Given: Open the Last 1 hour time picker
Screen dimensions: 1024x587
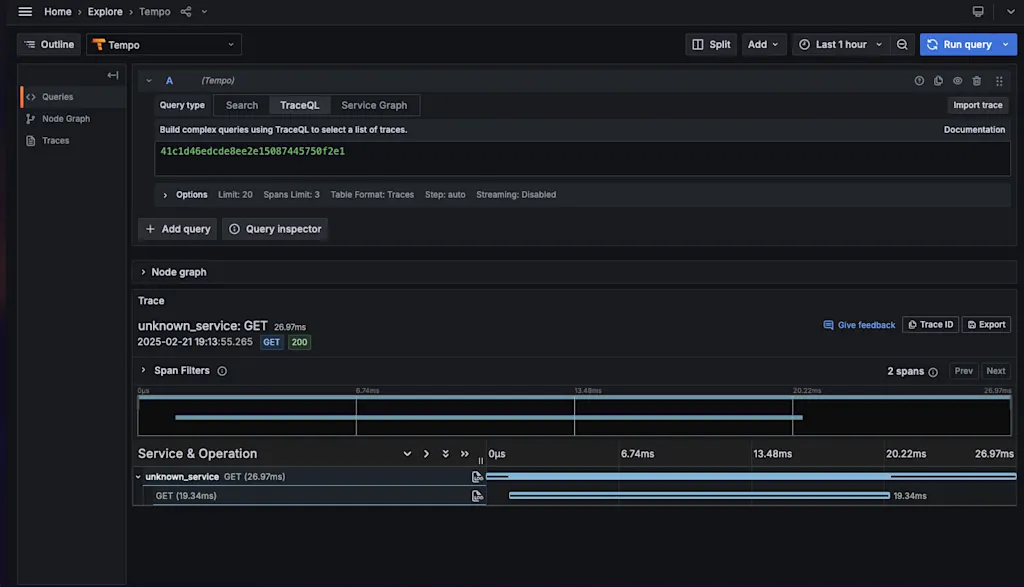Looking at the screenshot, I should pos(841,44).
